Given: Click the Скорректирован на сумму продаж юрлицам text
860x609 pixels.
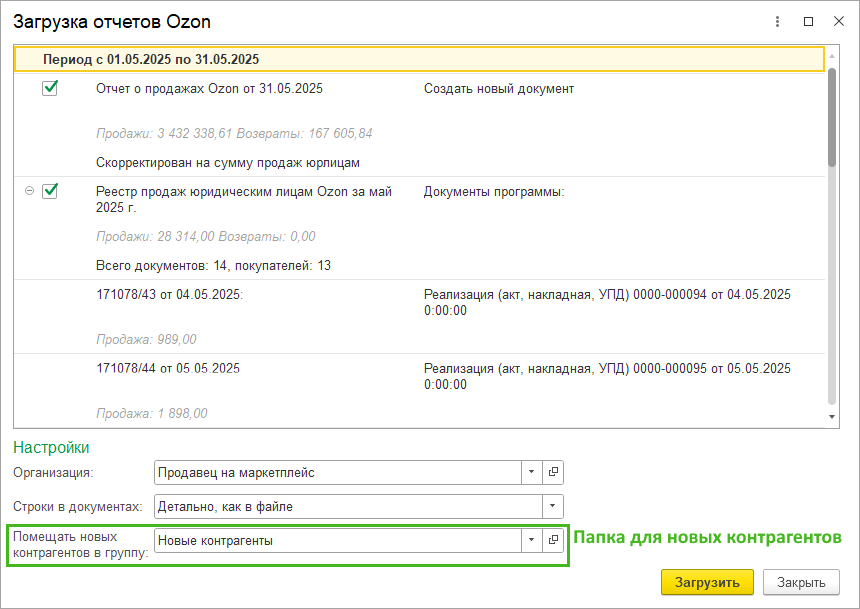Looking at the screenshot, I should (228, 163).
